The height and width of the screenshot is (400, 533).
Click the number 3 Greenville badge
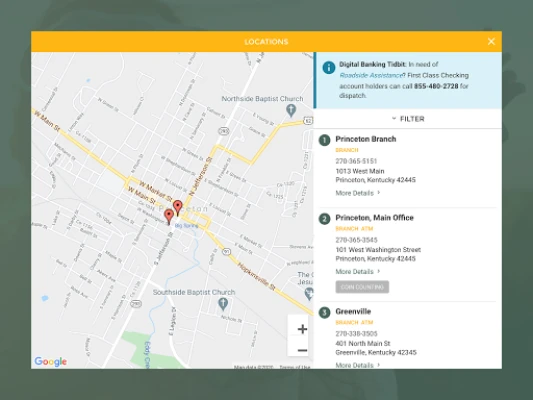point(324,313)
